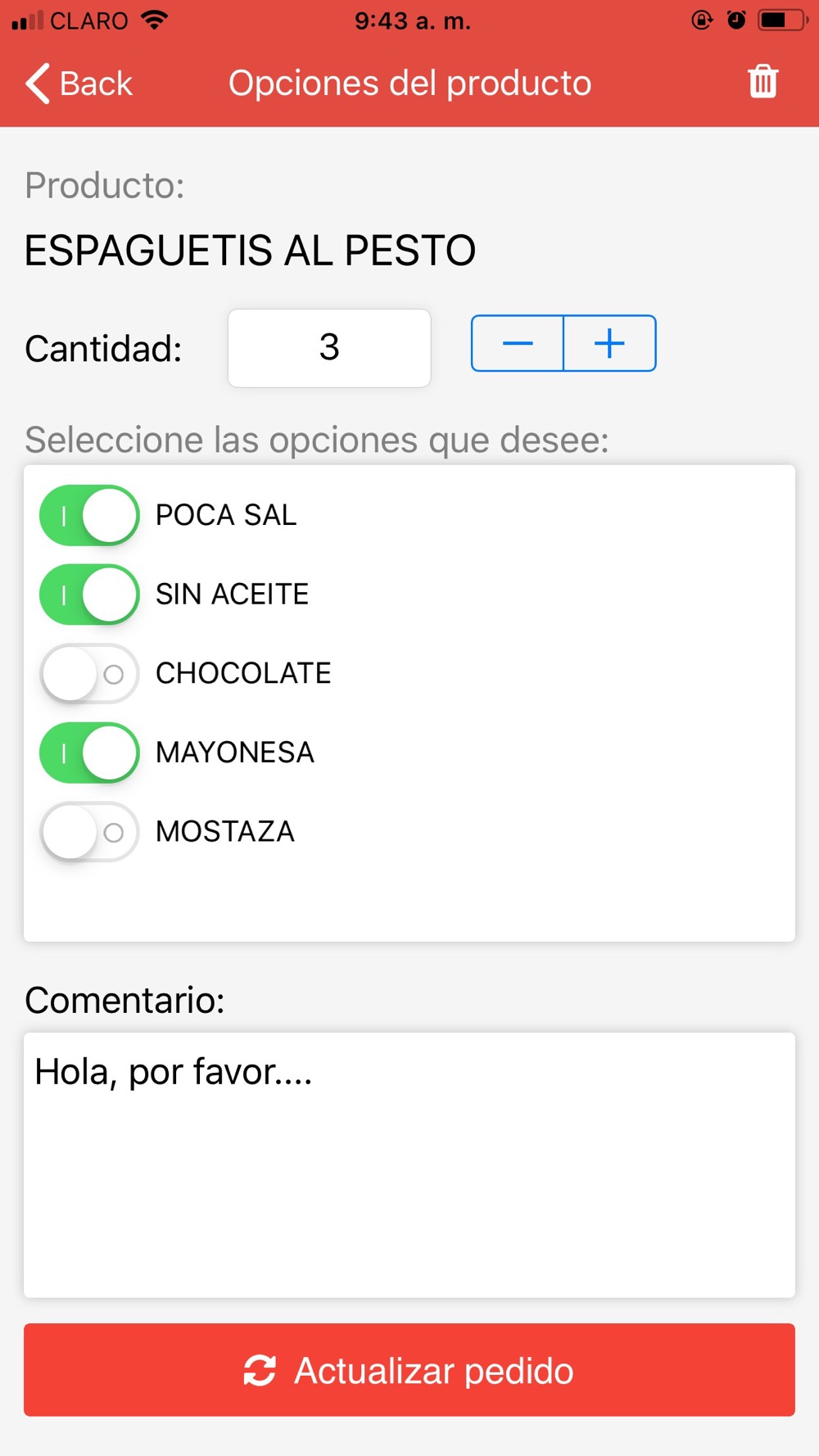Click the refresh icon on update button
The image size is (819, 1456).
click(x=260, y=1370)
